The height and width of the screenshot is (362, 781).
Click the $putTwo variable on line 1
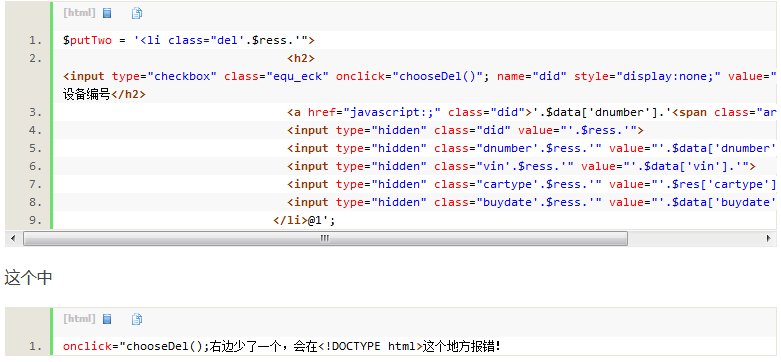[x=87, y=40]
